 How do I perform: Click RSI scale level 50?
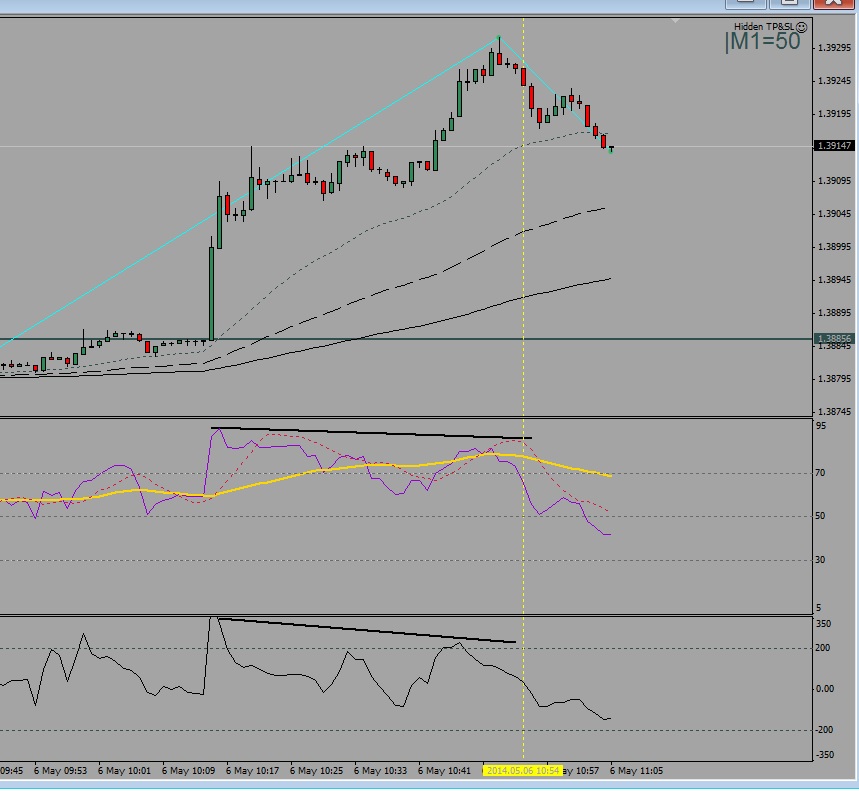pyautogui.click(x=821, y=516)
